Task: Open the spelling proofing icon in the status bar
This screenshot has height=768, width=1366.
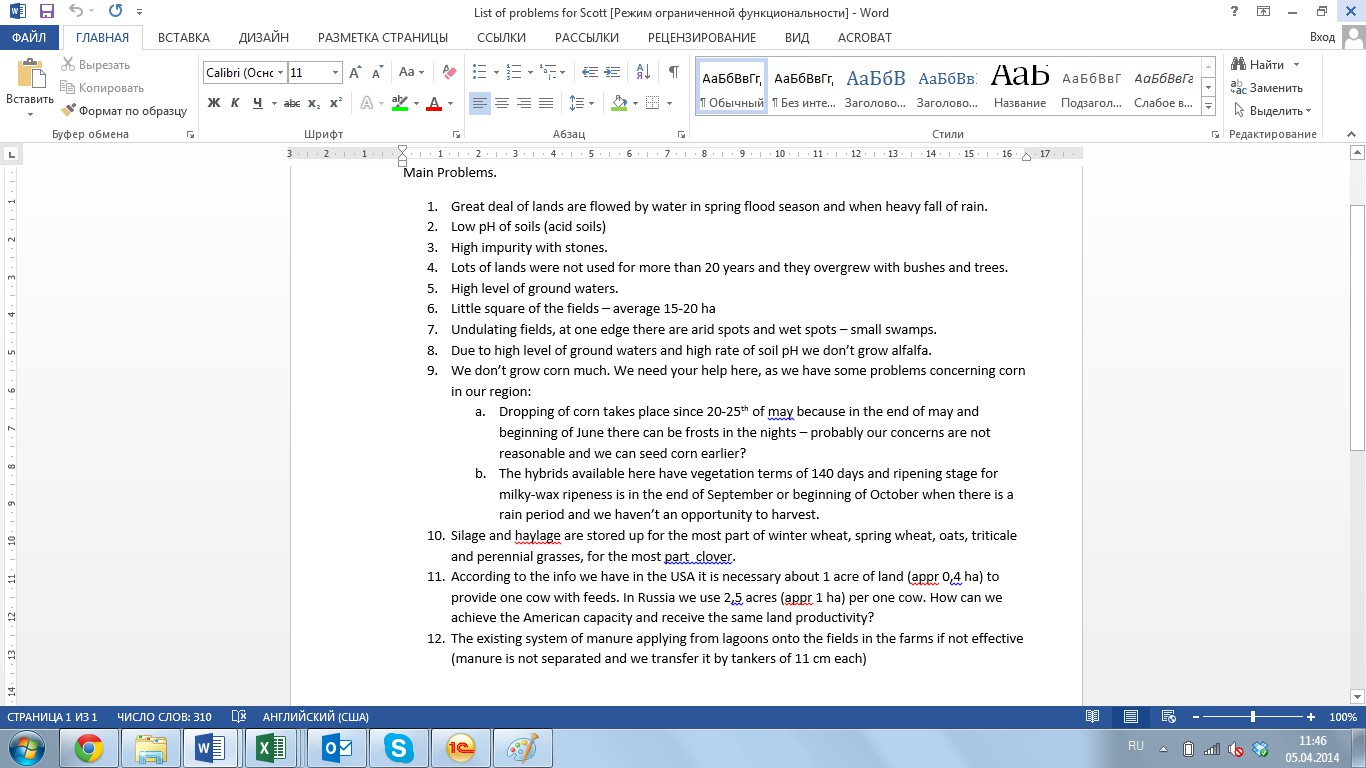Action: click(x=239, y=717)
